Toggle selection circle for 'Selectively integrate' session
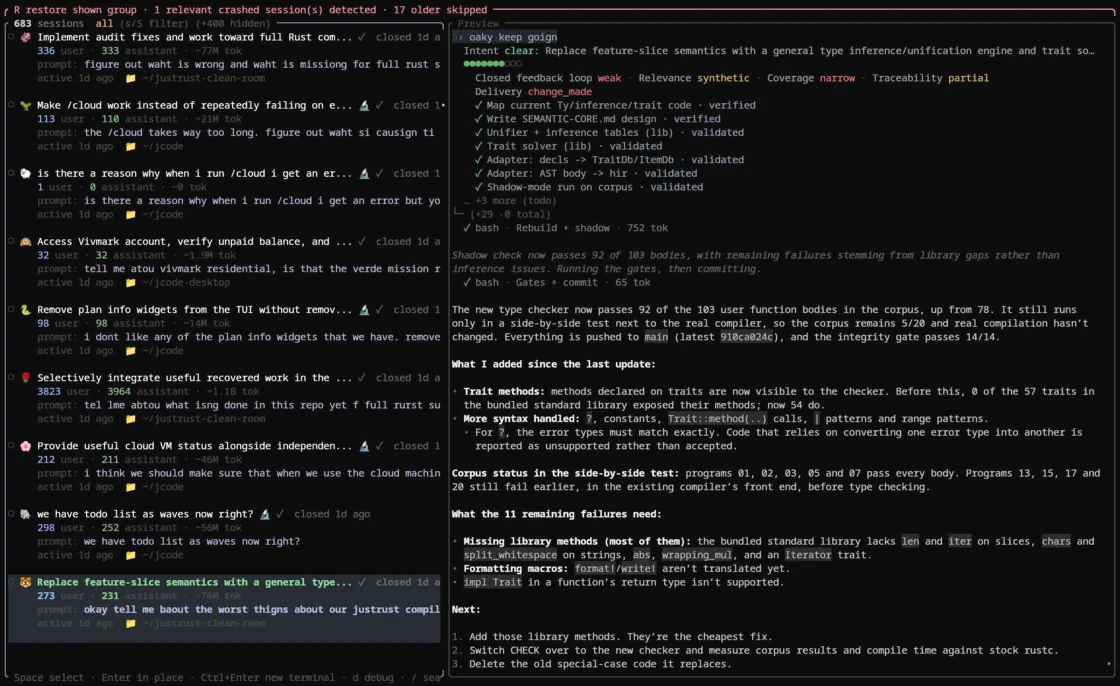Screen dimensions: 1120x686 coord(11,377)
